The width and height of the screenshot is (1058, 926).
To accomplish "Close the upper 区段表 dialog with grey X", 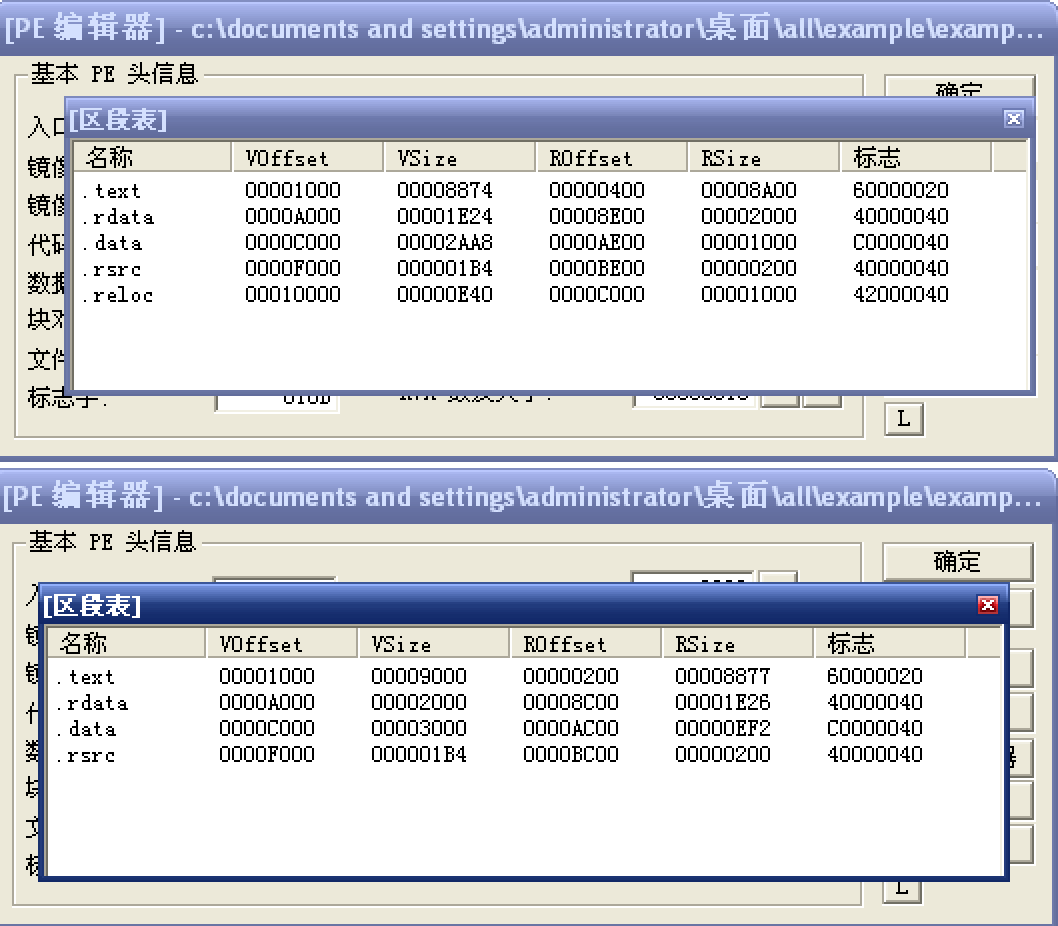I will point(1013,119).
